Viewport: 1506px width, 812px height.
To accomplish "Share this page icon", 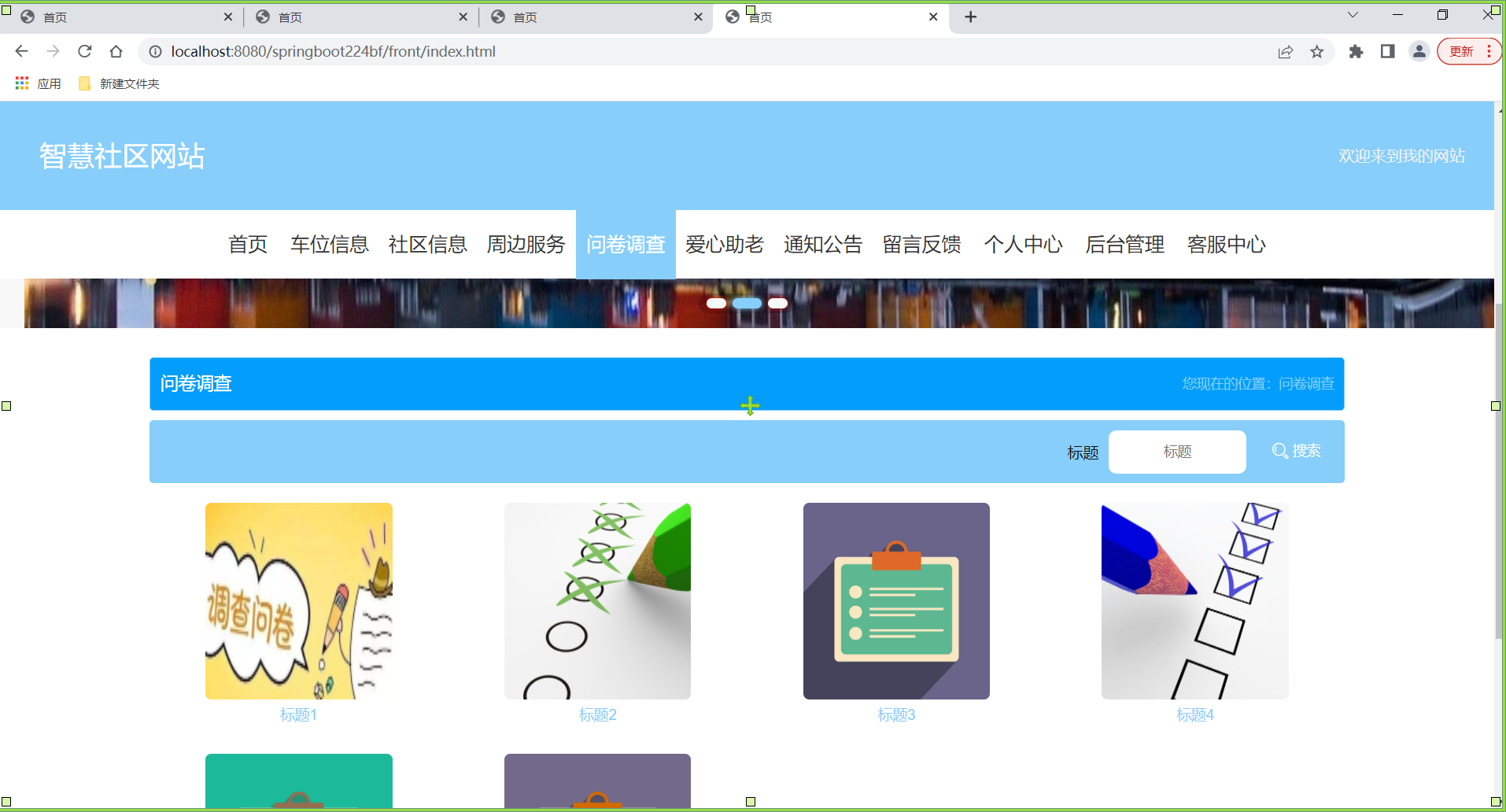I will (x=1286, y=51).
